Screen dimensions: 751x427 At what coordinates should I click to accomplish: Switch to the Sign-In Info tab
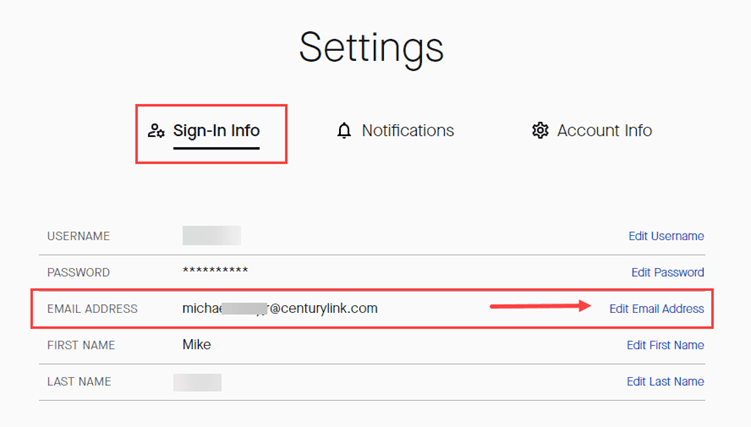pos(216,131)
